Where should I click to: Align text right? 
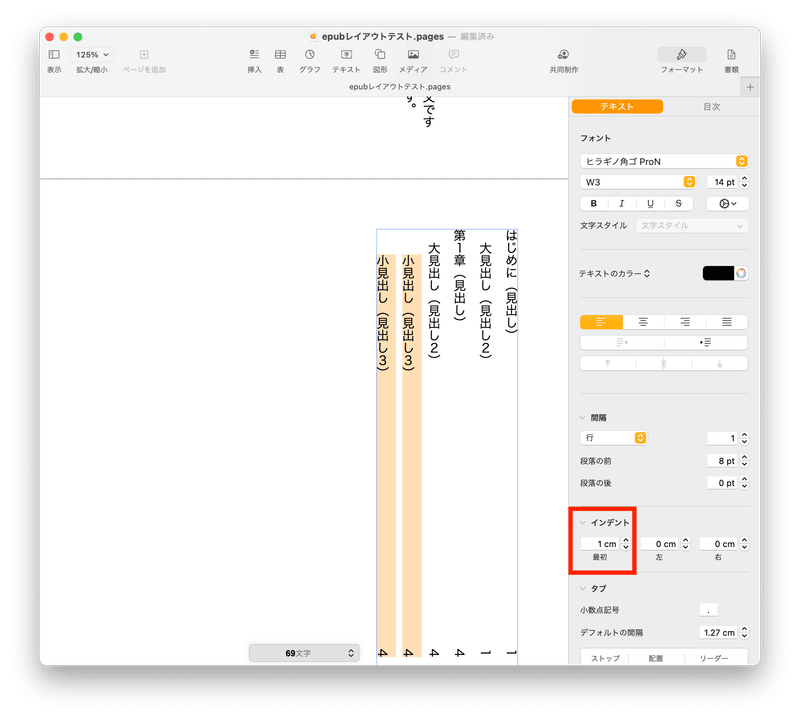coord(685,322)
